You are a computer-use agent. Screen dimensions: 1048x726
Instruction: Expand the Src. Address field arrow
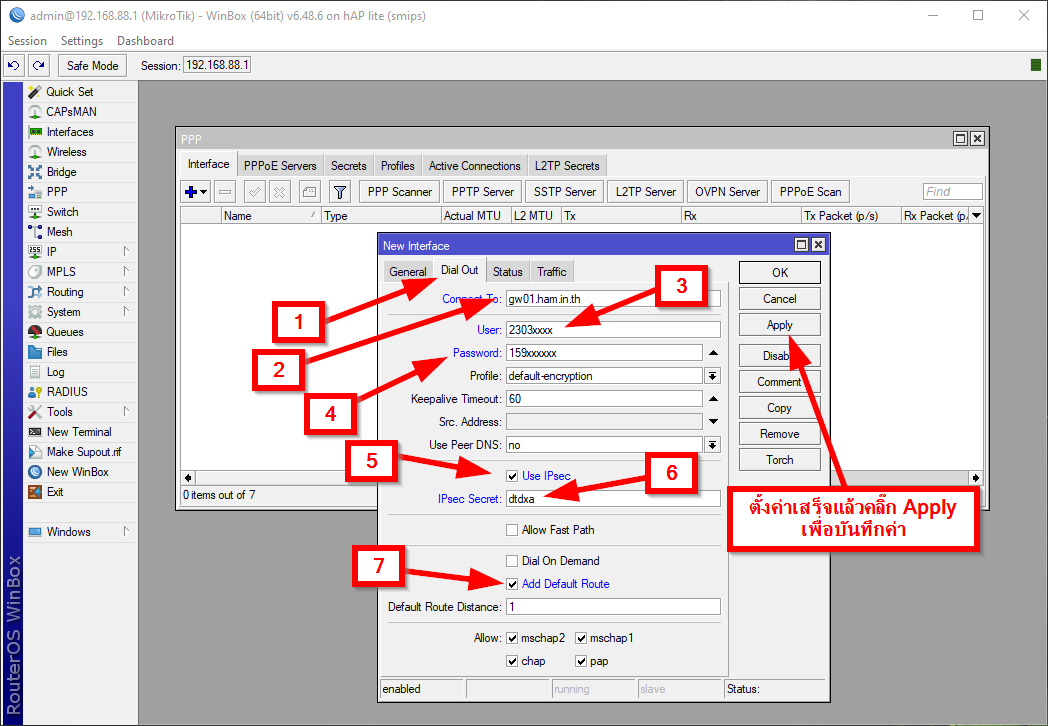[x=713, y=422]
